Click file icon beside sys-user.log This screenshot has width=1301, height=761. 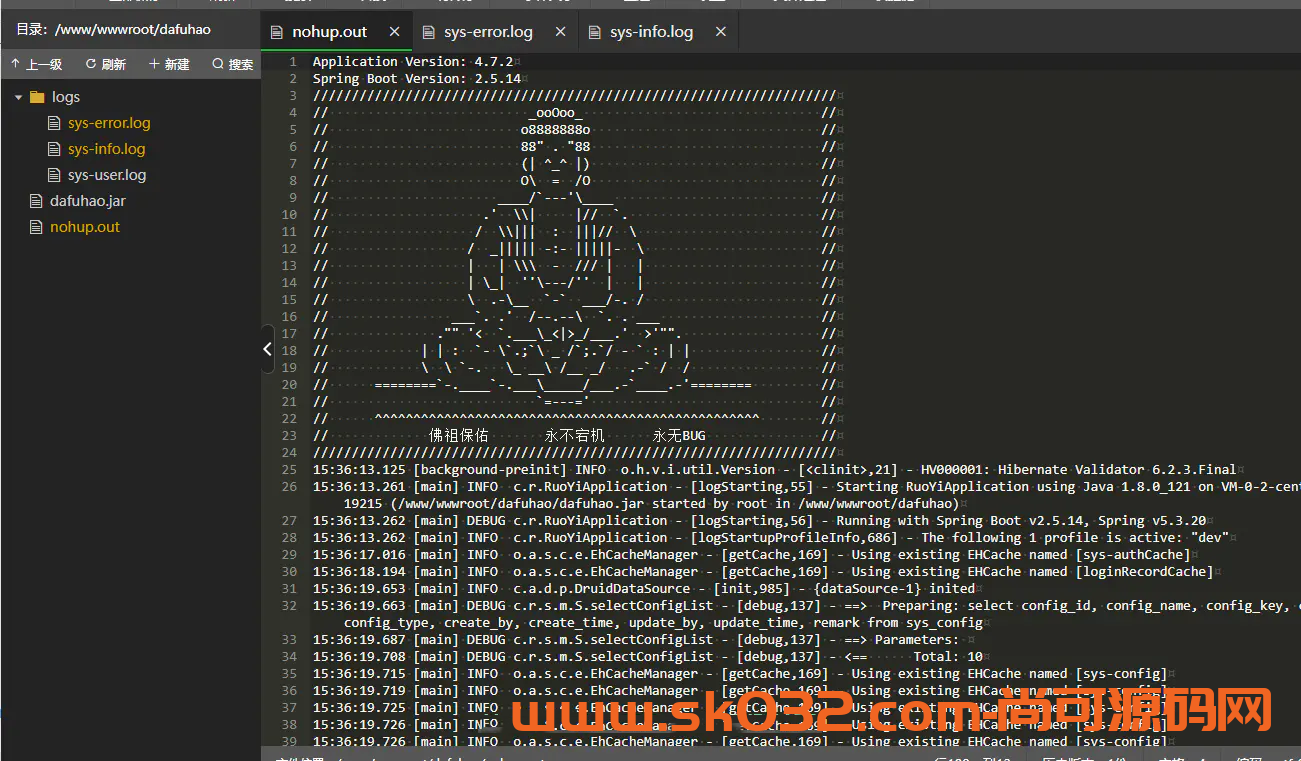coord(55,175)
